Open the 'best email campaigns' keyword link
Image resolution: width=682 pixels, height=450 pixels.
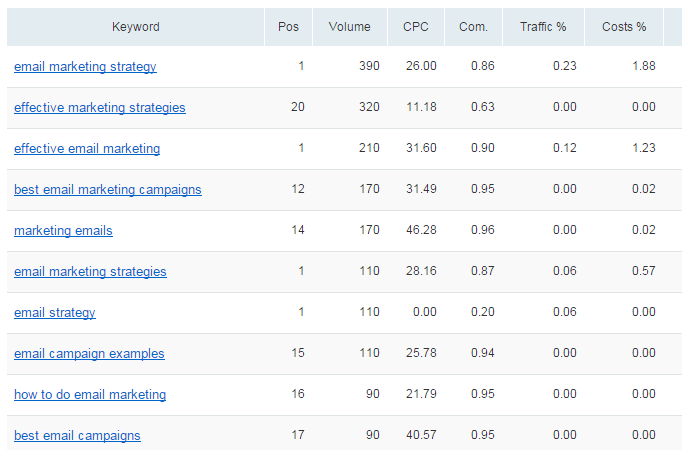tap(77, 435)
